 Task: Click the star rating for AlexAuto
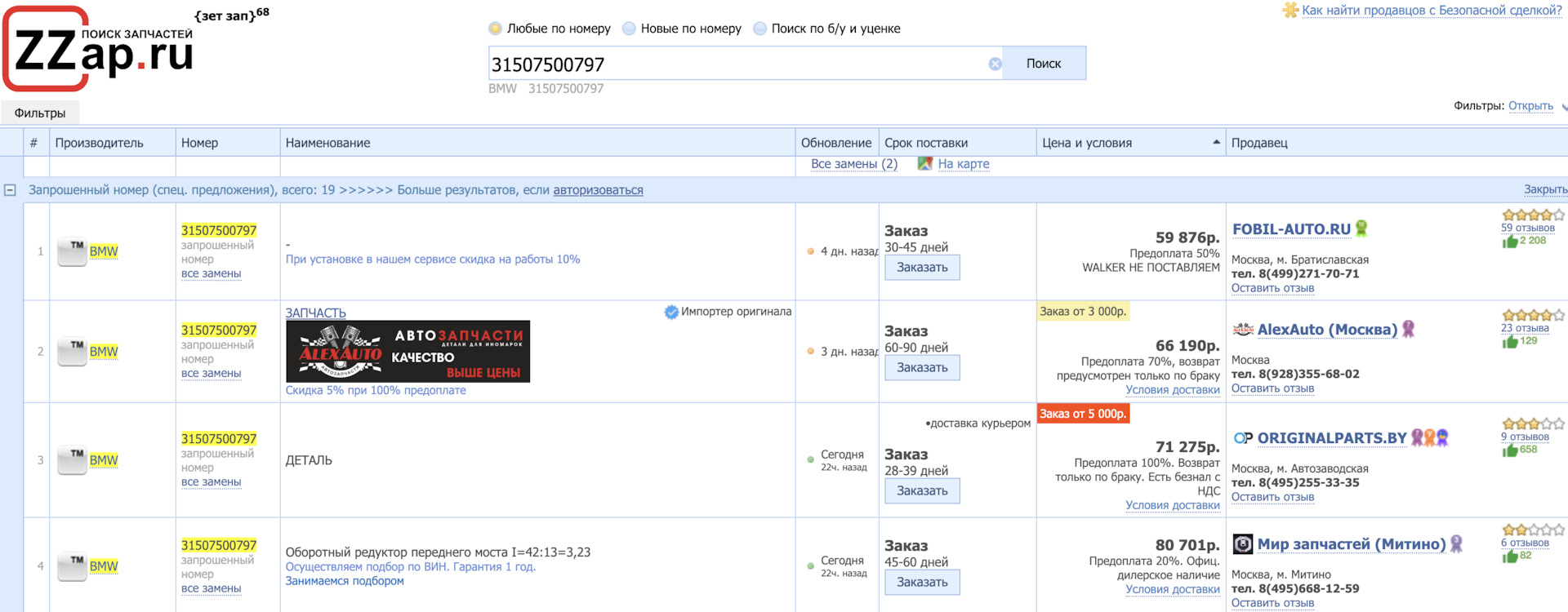(1533, 316)
